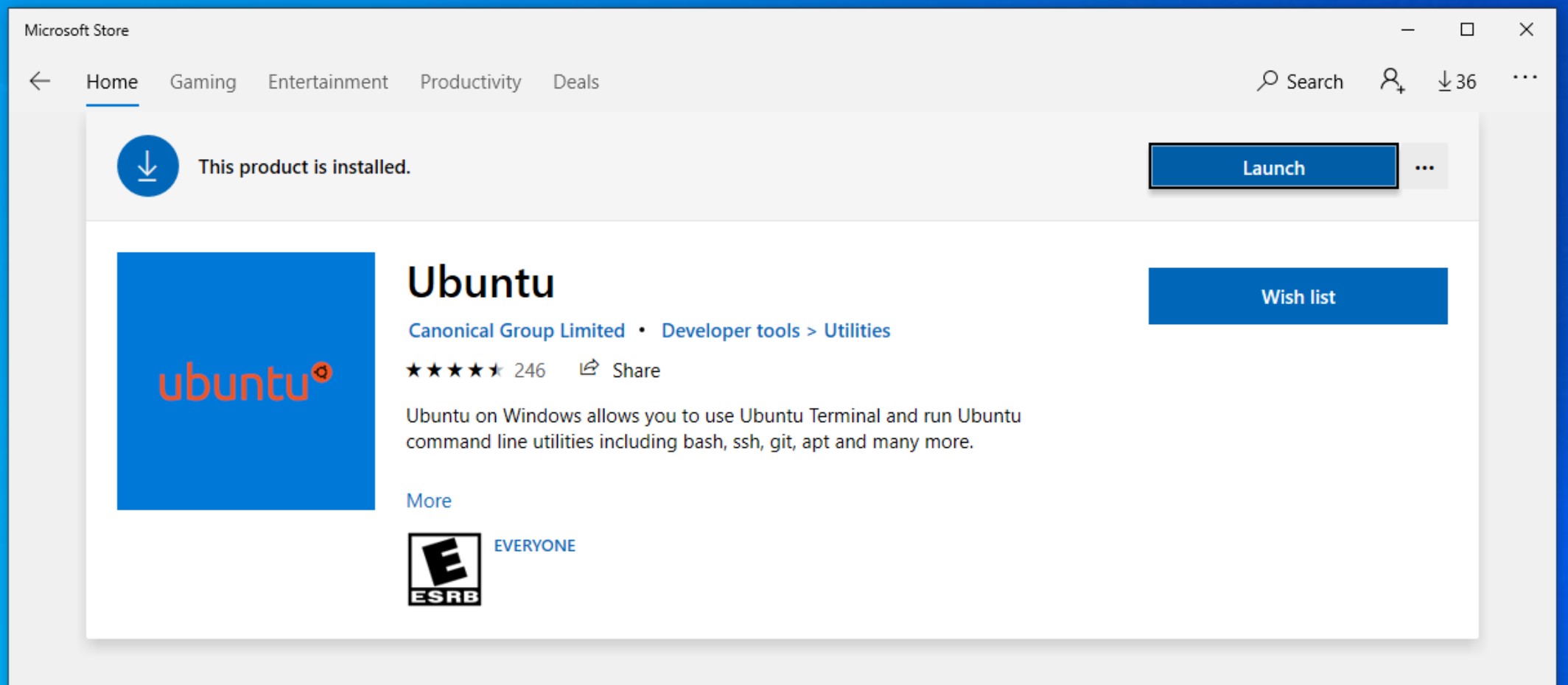
Task: Click the star rating with 246 reviews
Action: (476, 370)
